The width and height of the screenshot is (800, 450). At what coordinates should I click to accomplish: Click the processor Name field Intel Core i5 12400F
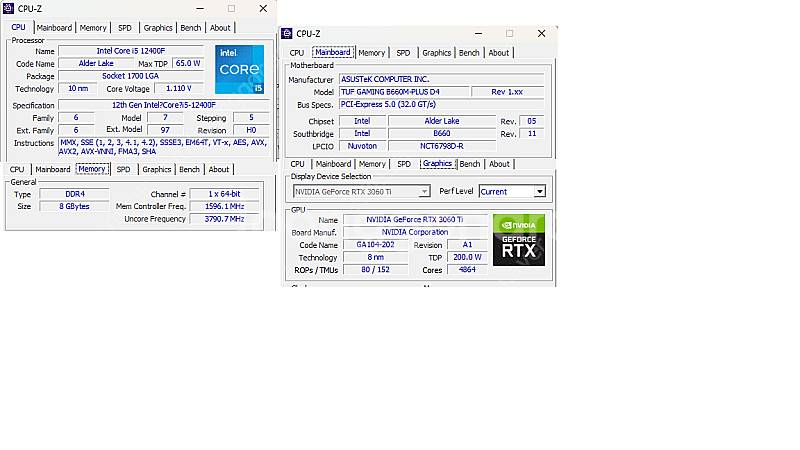tap(131, 51)
